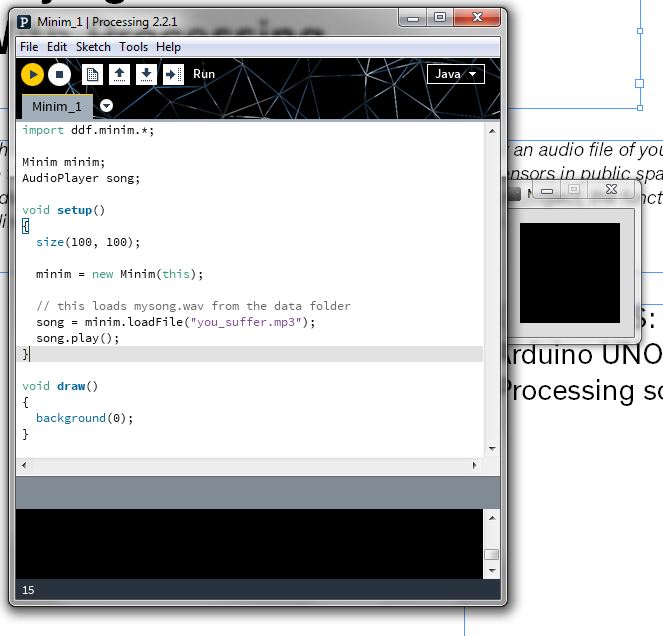Click the console scrollbar thumb
The width and height of the screenshot is (663, 636).
click(491, 555)
